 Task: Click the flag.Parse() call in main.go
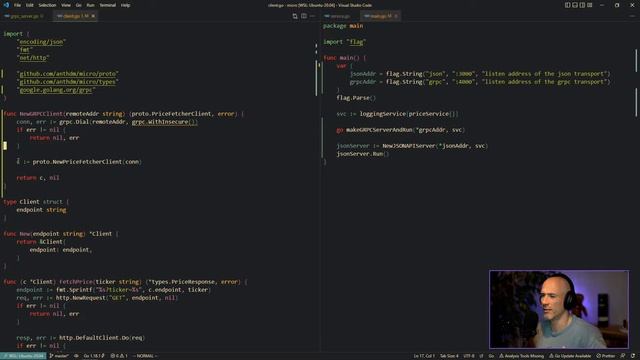click(x=356, y=98)
